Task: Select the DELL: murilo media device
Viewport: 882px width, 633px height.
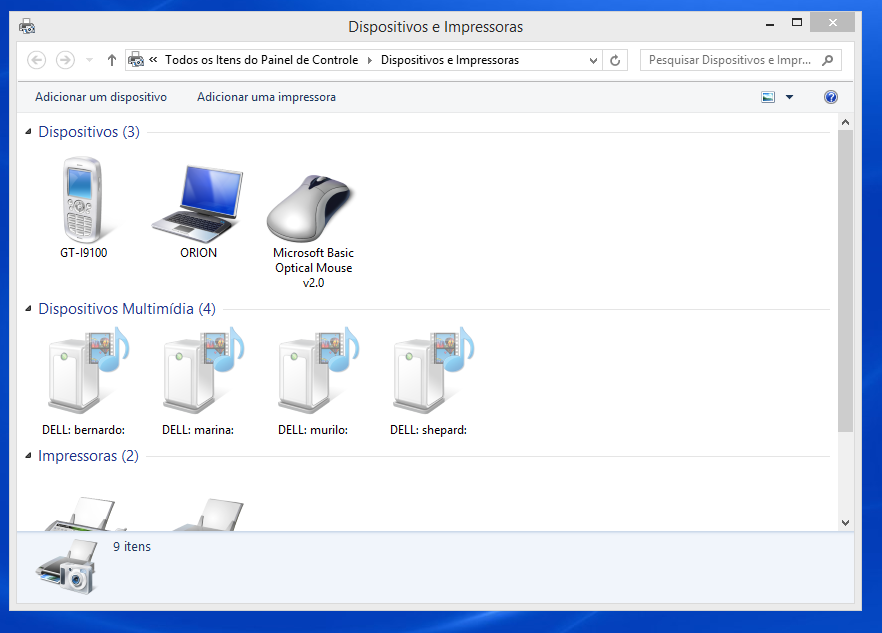Action: tap(313, 373)
